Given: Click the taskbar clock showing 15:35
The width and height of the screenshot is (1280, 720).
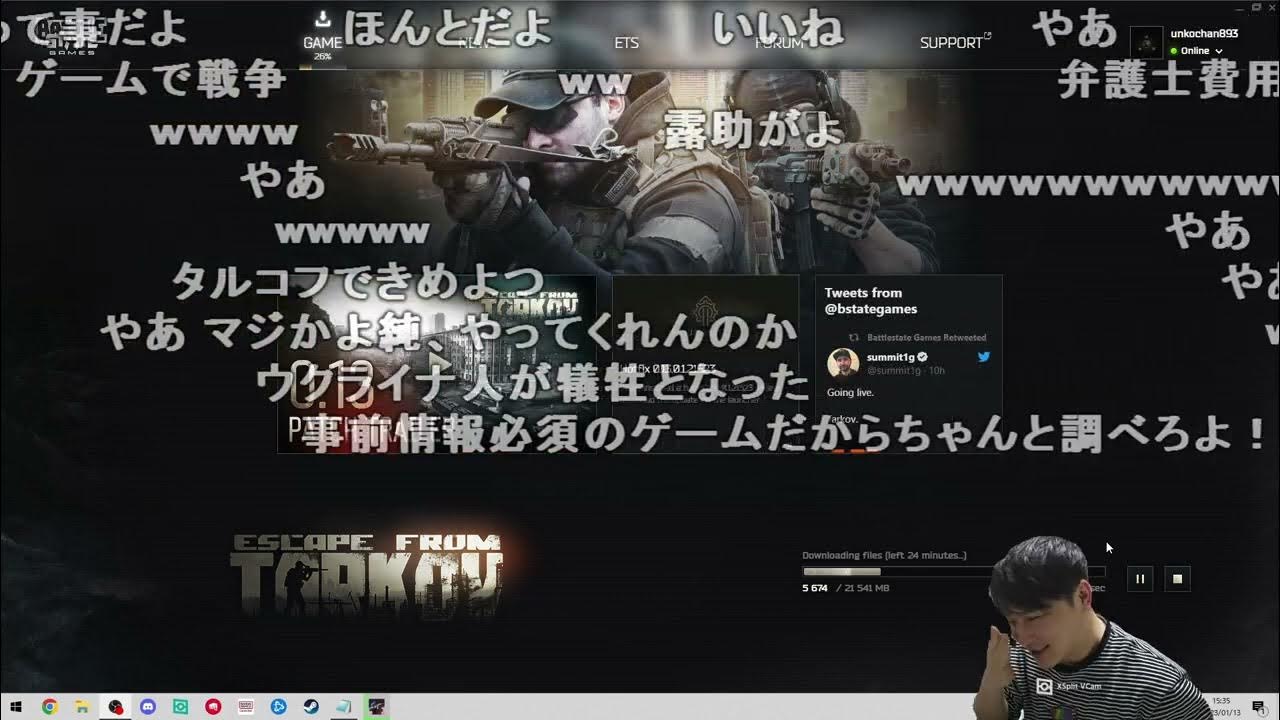Looking at the screenshot, I should [x=1223, y=707].
